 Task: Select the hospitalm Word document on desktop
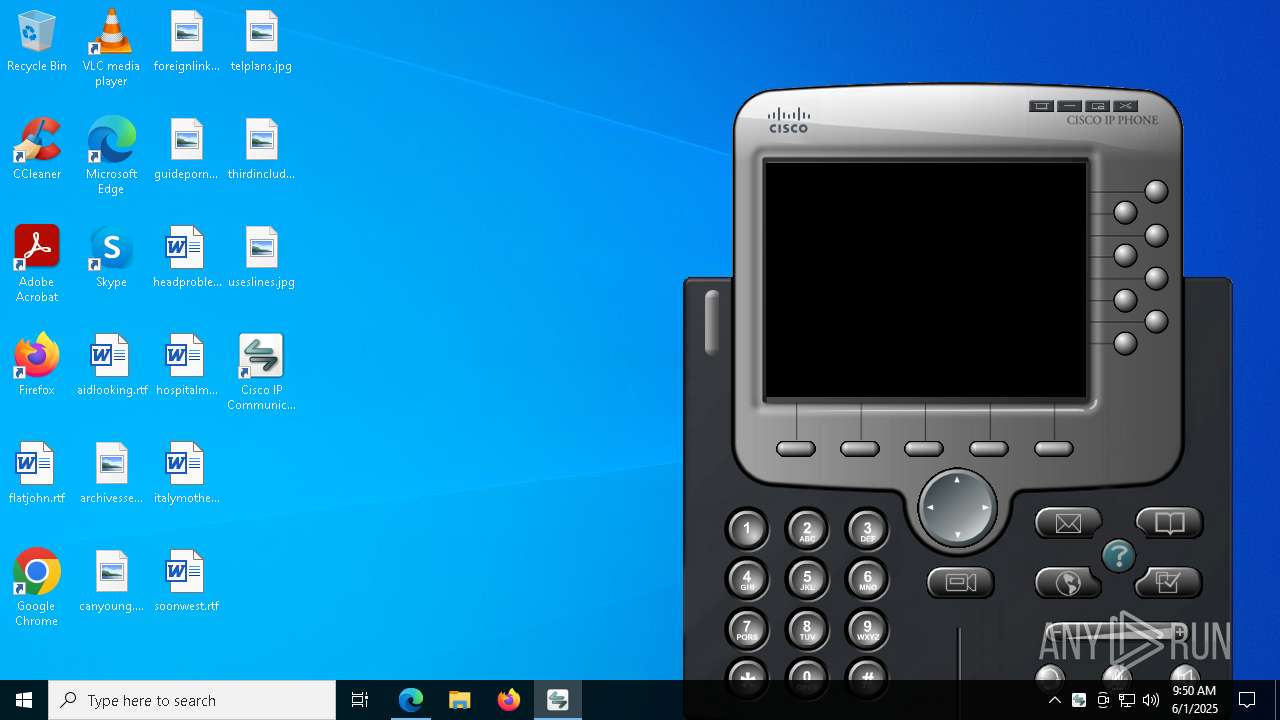[x=186, y=366]
